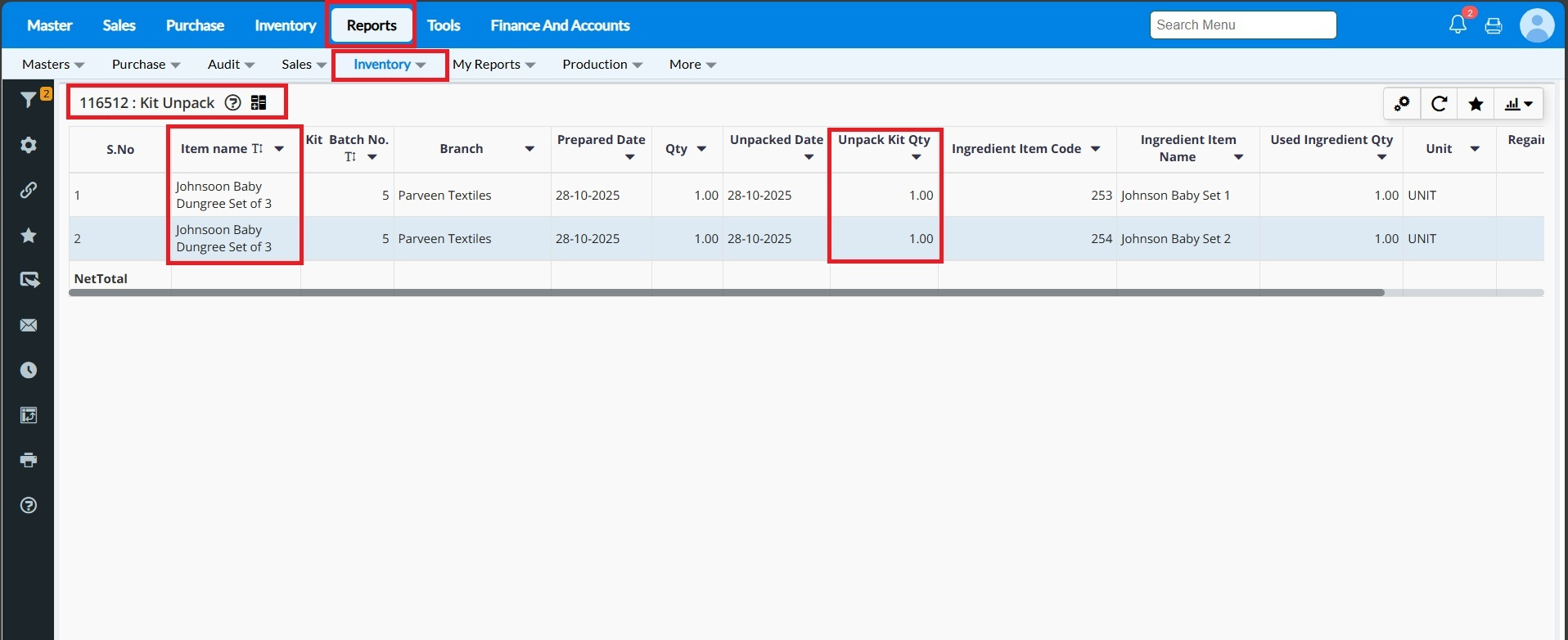This screenshot has width=1568, height=640.
Task: Click the notification bell icon
Action: click(1458, 25)
